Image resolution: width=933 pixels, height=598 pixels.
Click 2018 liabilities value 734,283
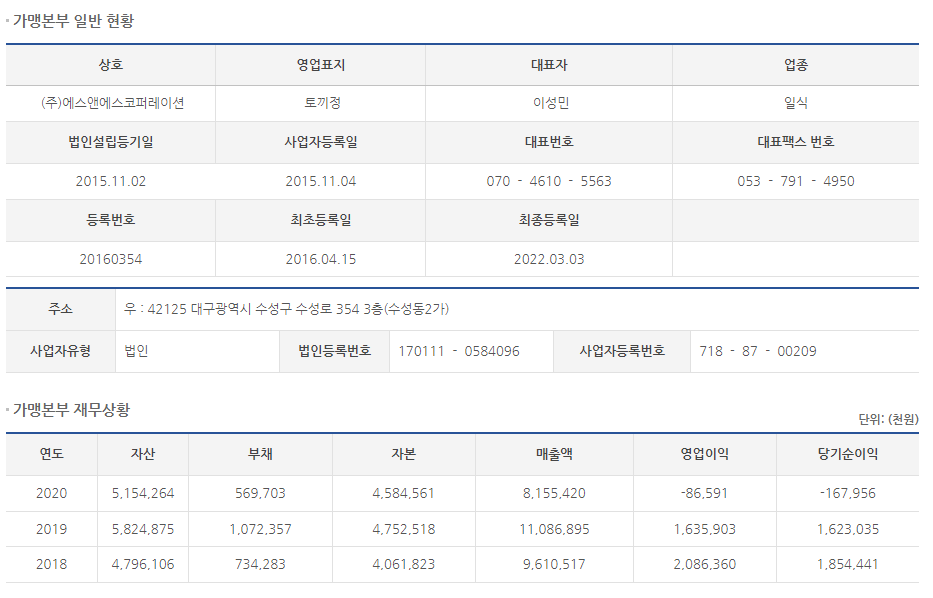(260, 564)
